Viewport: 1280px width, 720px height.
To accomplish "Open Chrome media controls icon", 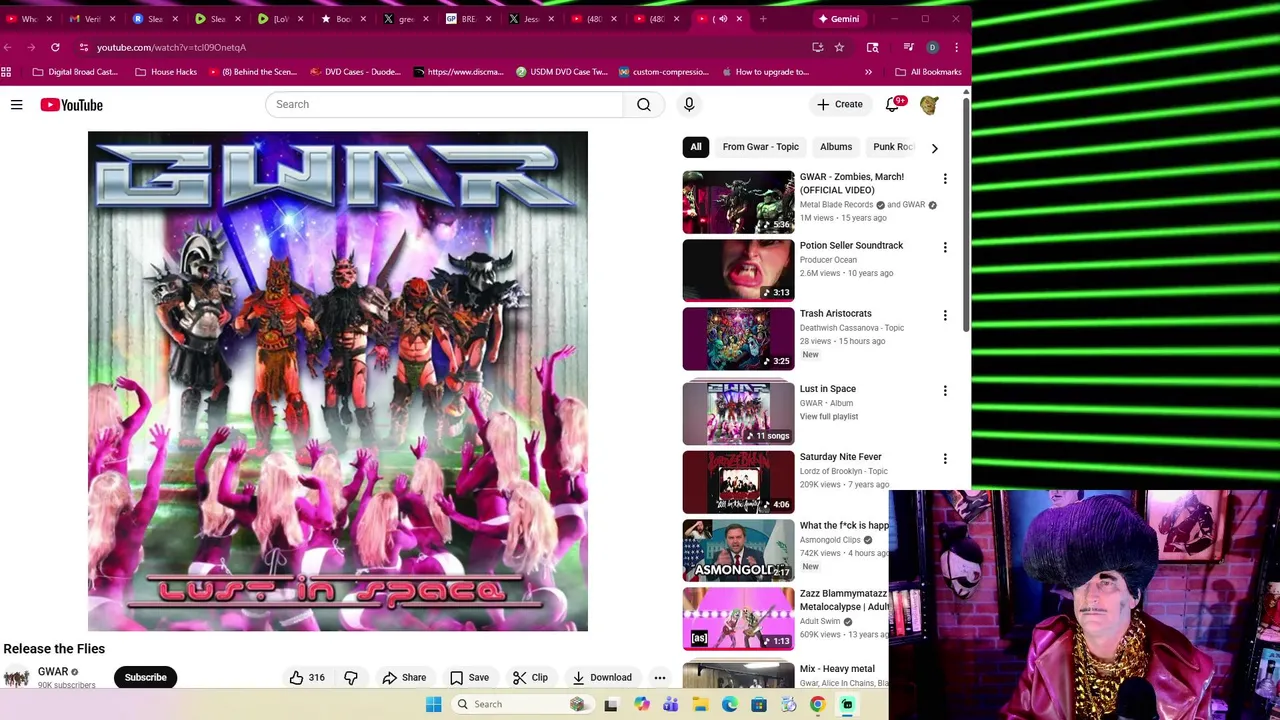I will (x=908, y=47).
